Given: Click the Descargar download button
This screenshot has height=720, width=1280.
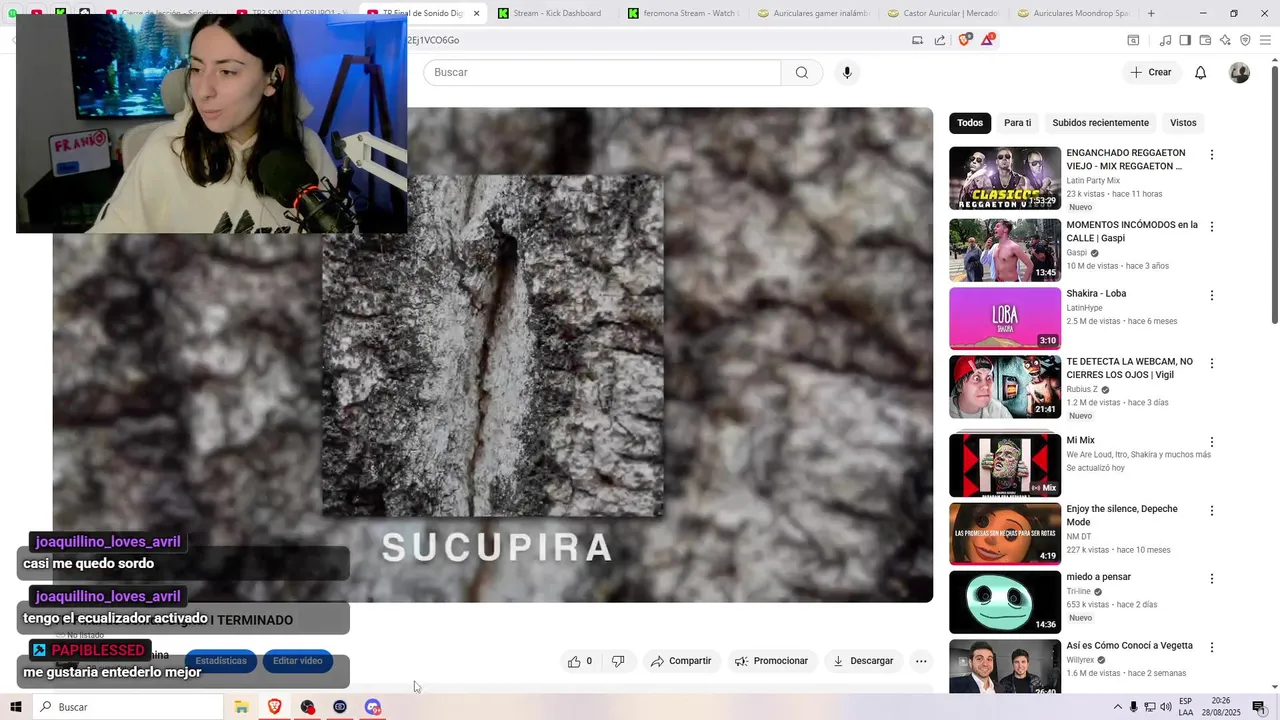Looking at the screenshot, I should coord(863,661).
